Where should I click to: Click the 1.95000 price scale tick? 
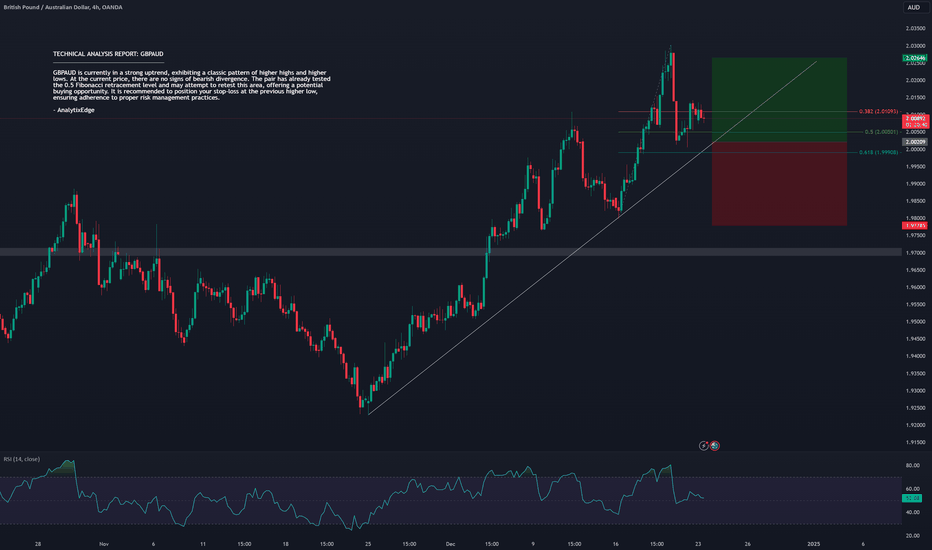915,322
